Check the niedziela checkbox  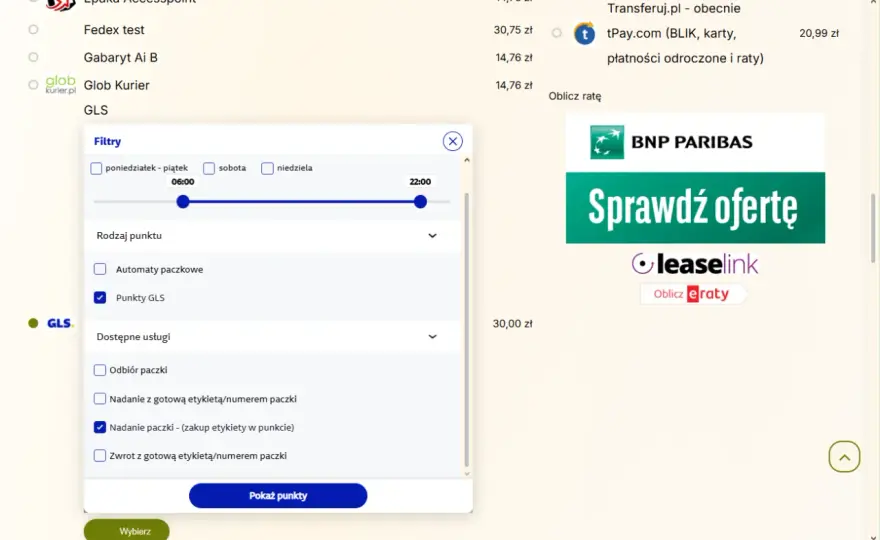click(x=267, y=168)
